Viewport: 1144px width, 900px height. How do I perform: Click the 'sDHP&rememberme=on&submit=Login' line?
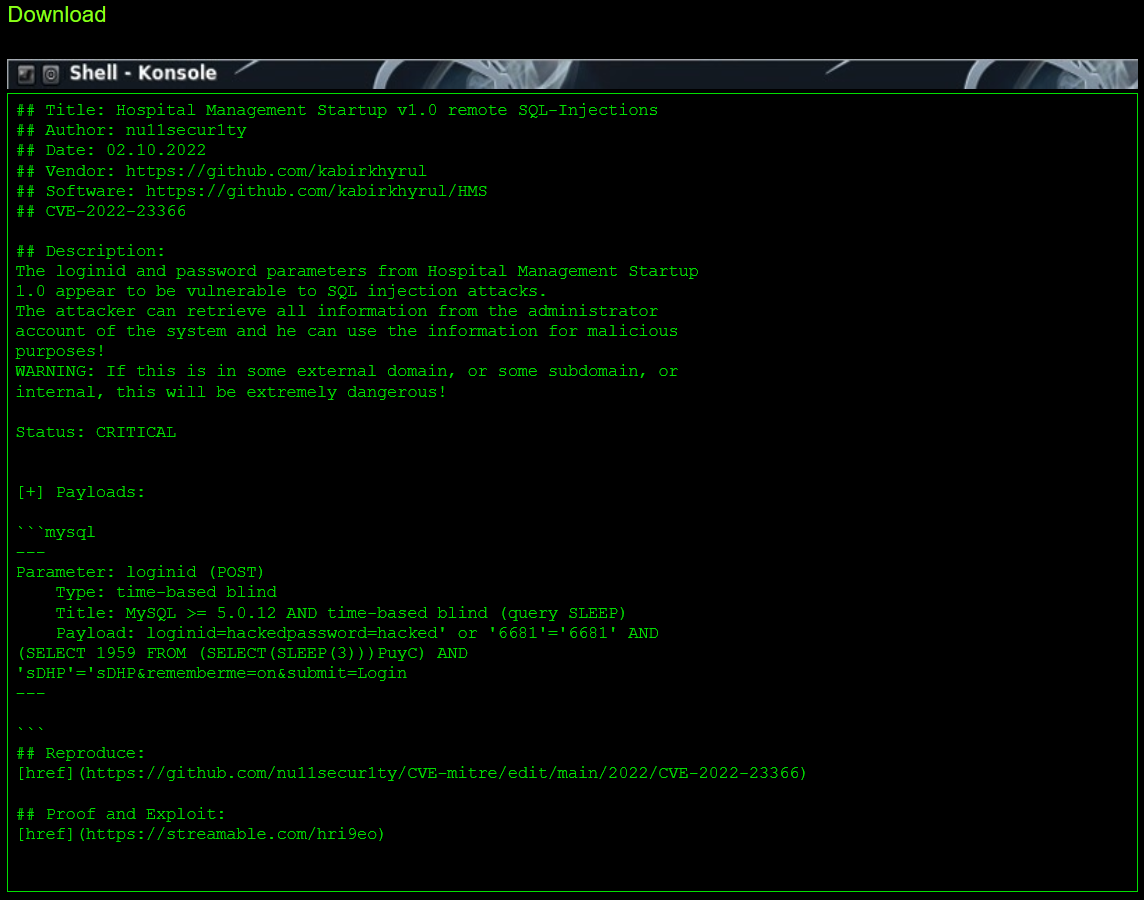(x=212, y=673)
